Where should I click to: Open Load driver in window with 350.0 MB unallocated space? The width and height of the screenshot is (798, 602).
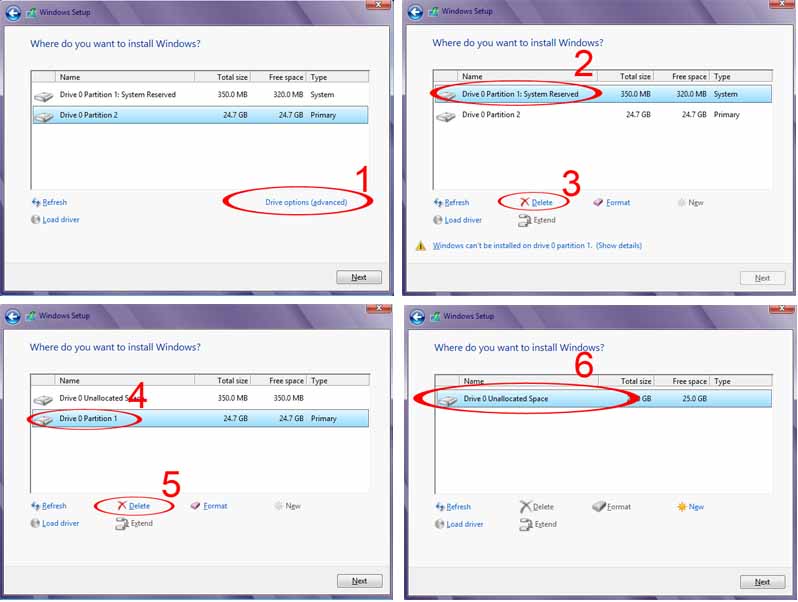(x=55, y=523)
